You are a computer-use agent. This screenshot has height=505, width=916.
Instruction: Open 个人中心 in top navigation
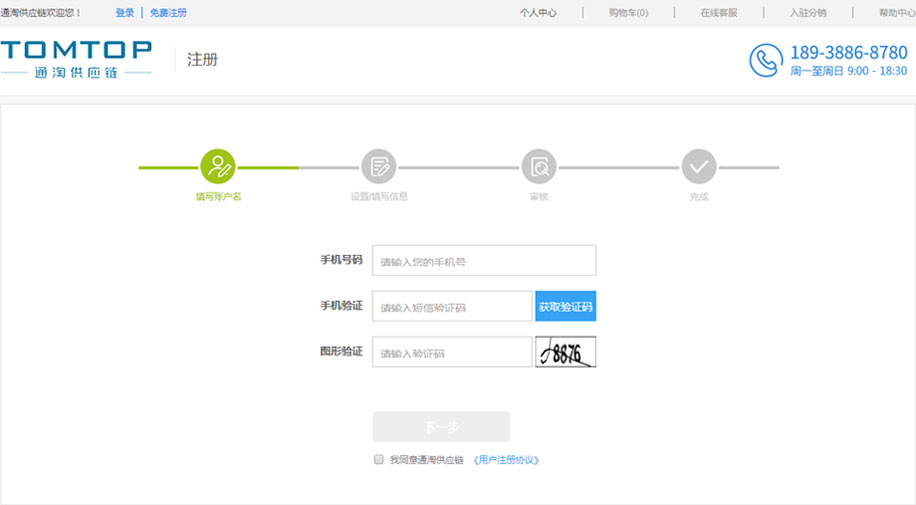pyautogui.click(x=538, y=13)
